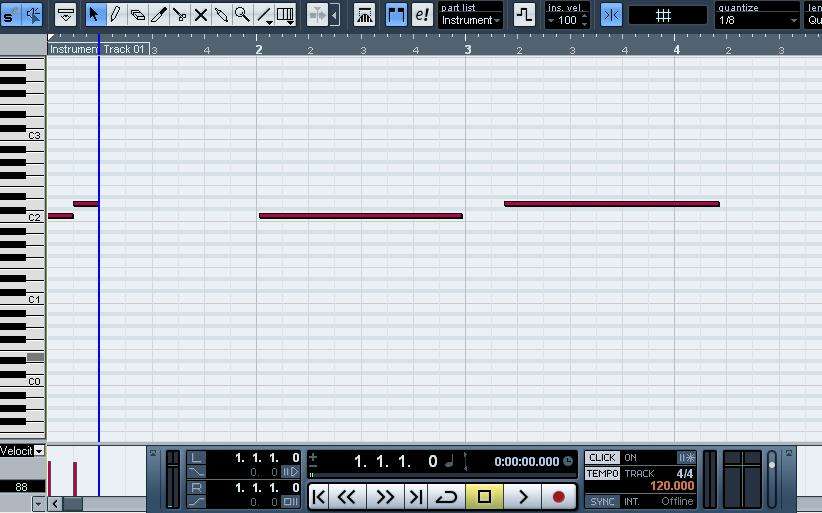The width and height of the screenshot is (822, 513).
Task: Toggle the TEMPO track button
Action: coord(602,474)
